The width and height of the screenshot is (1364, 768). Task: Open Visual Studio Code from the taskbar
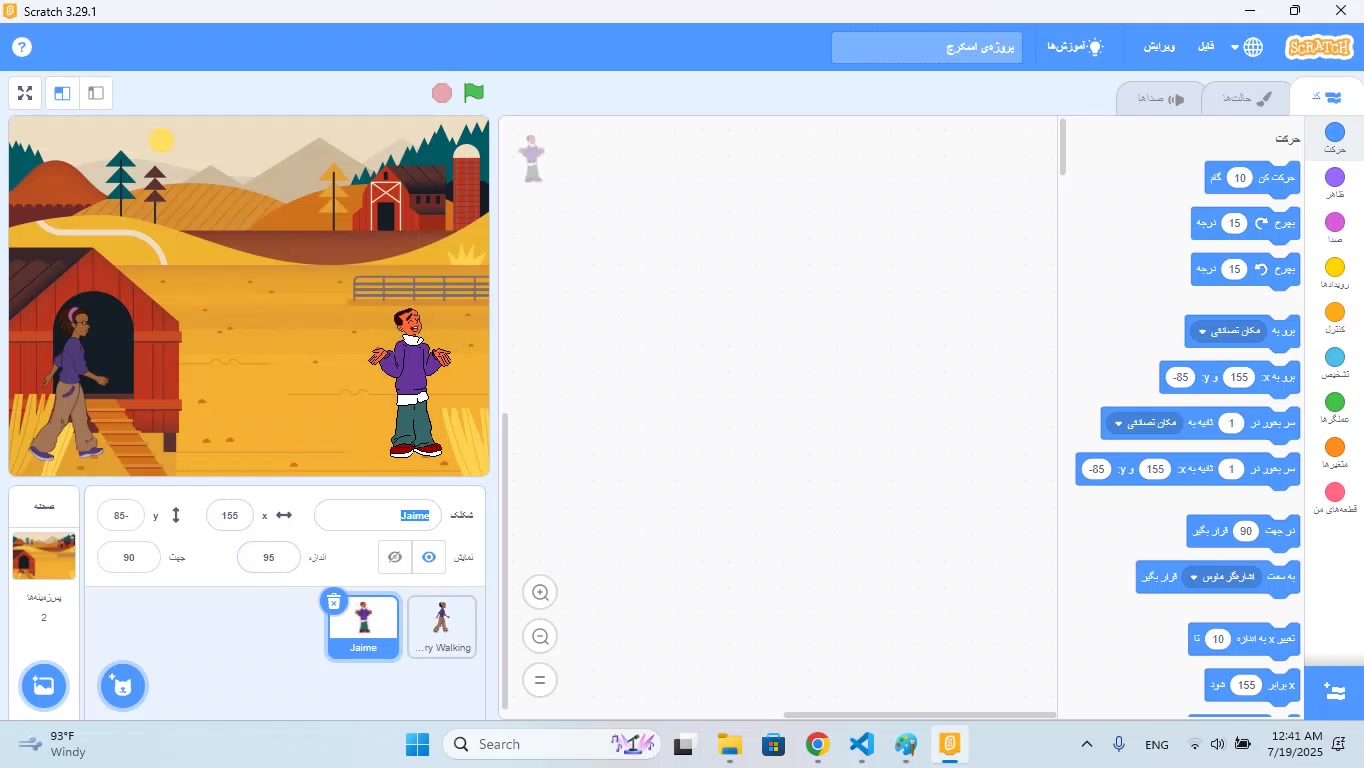tap(862, 744)
